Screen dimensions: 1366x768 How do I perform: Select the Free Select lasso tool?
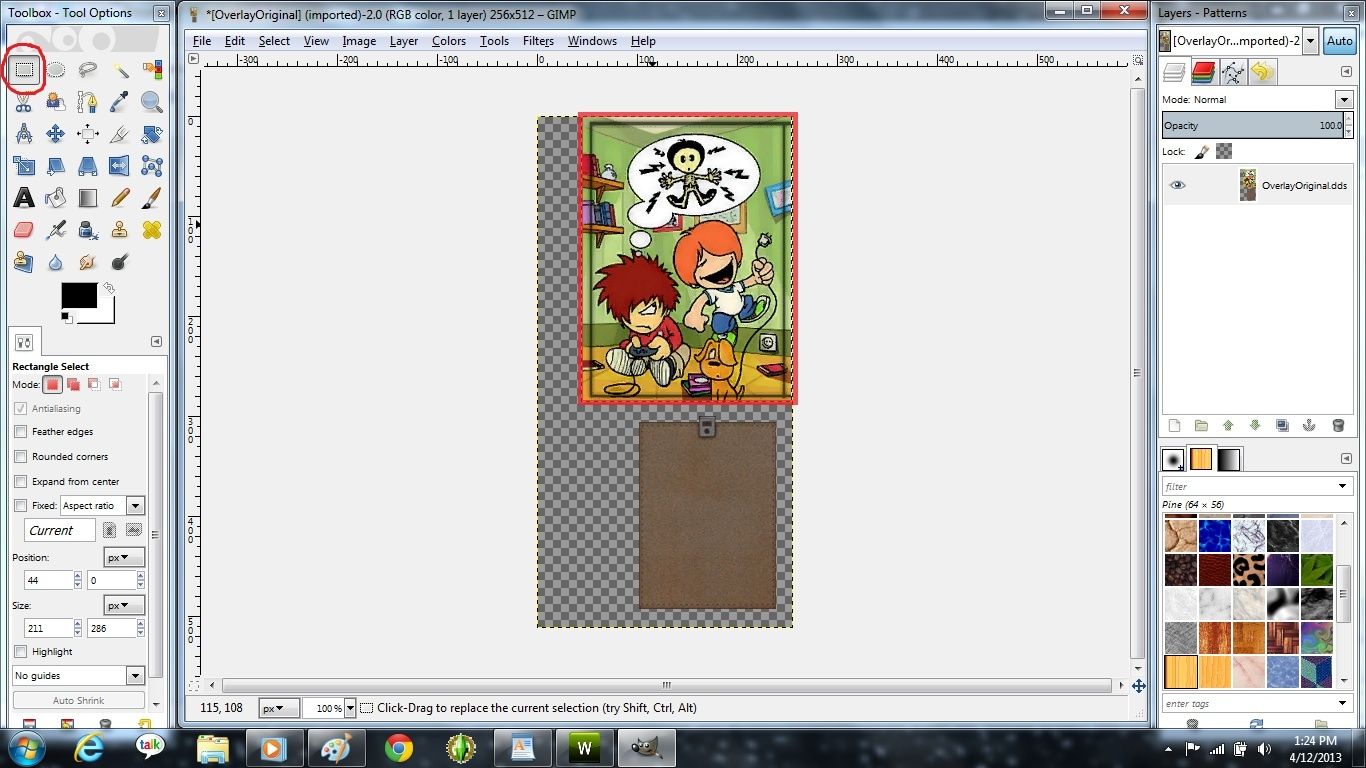(x=88, y=70)
